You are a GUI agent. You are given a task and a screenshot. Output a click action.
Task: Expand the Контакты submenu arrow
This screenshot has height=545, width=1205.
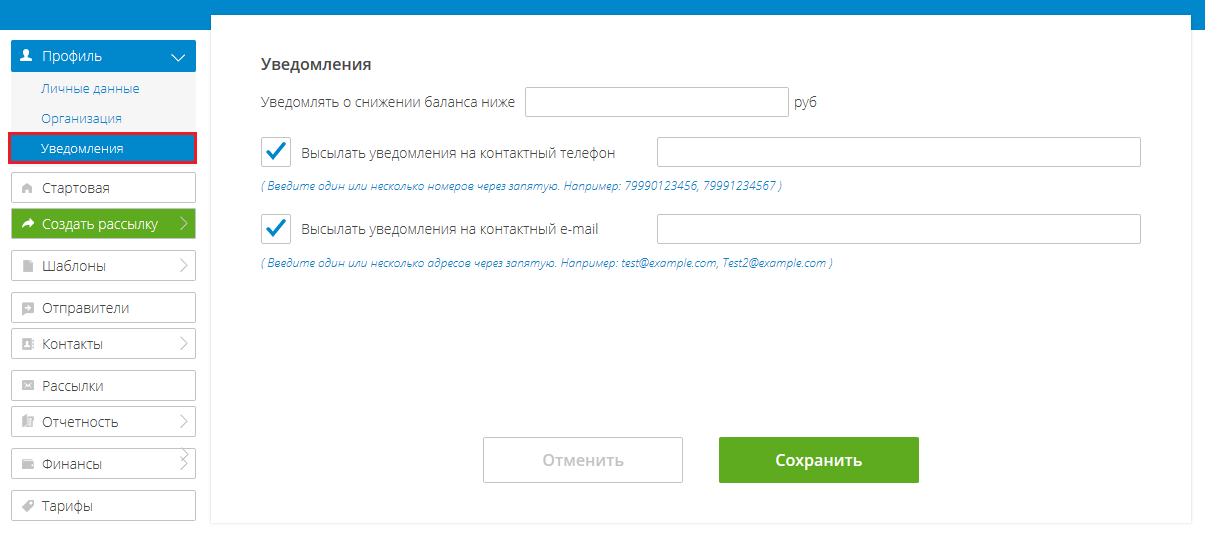pos(184,343)
